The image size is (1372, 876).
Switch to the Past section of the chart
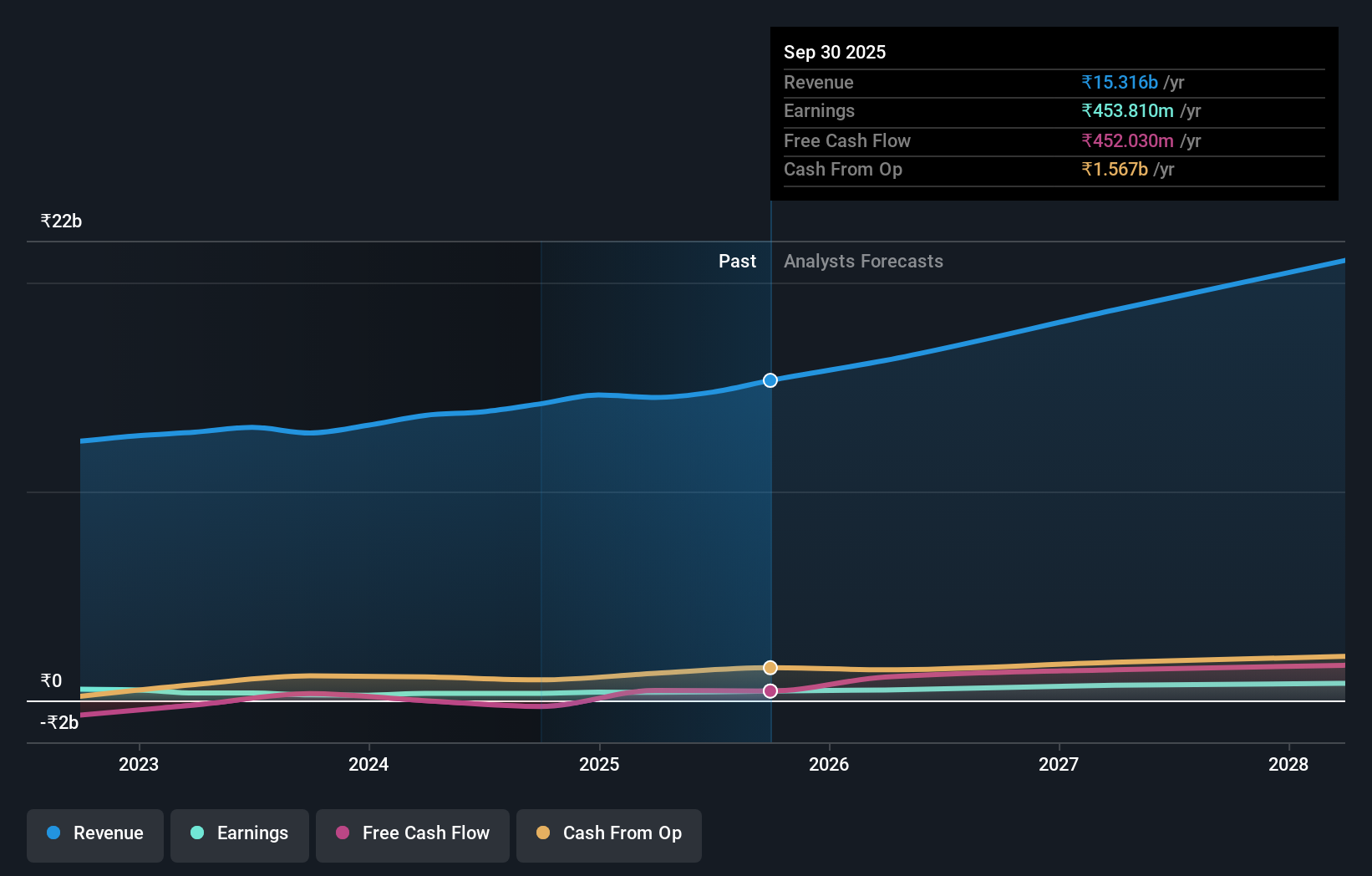pyautogui.click(x=737, y=261)
